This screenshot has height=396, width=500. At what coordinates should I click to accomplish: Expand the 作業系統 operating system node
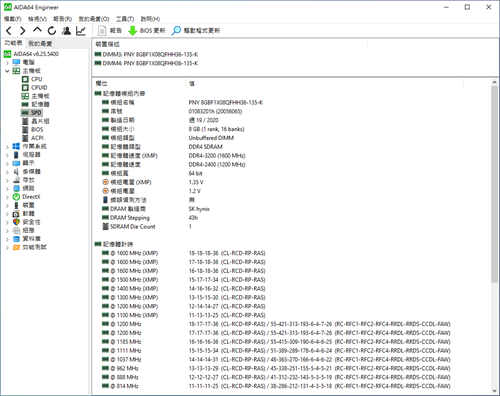coord(8,146)
